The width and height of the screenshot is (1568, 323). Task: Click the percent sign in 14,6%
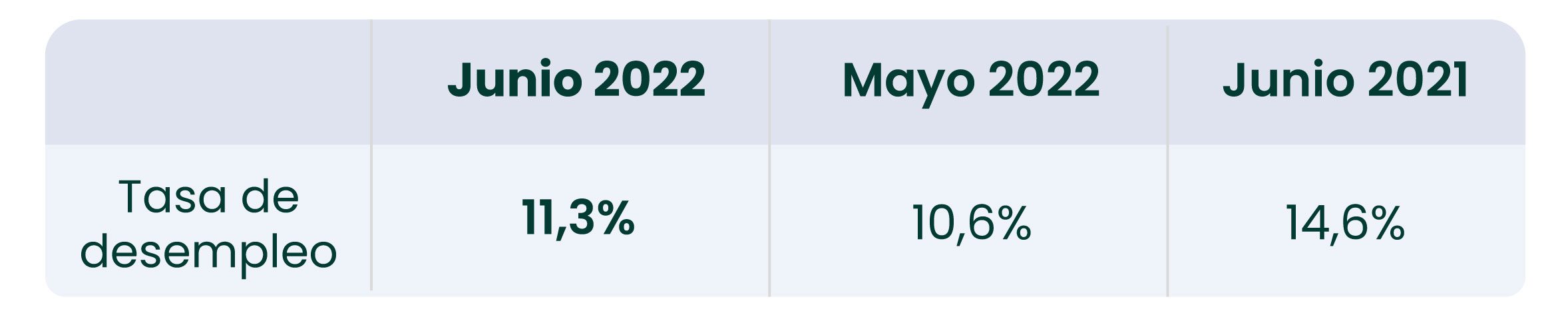1386,222
